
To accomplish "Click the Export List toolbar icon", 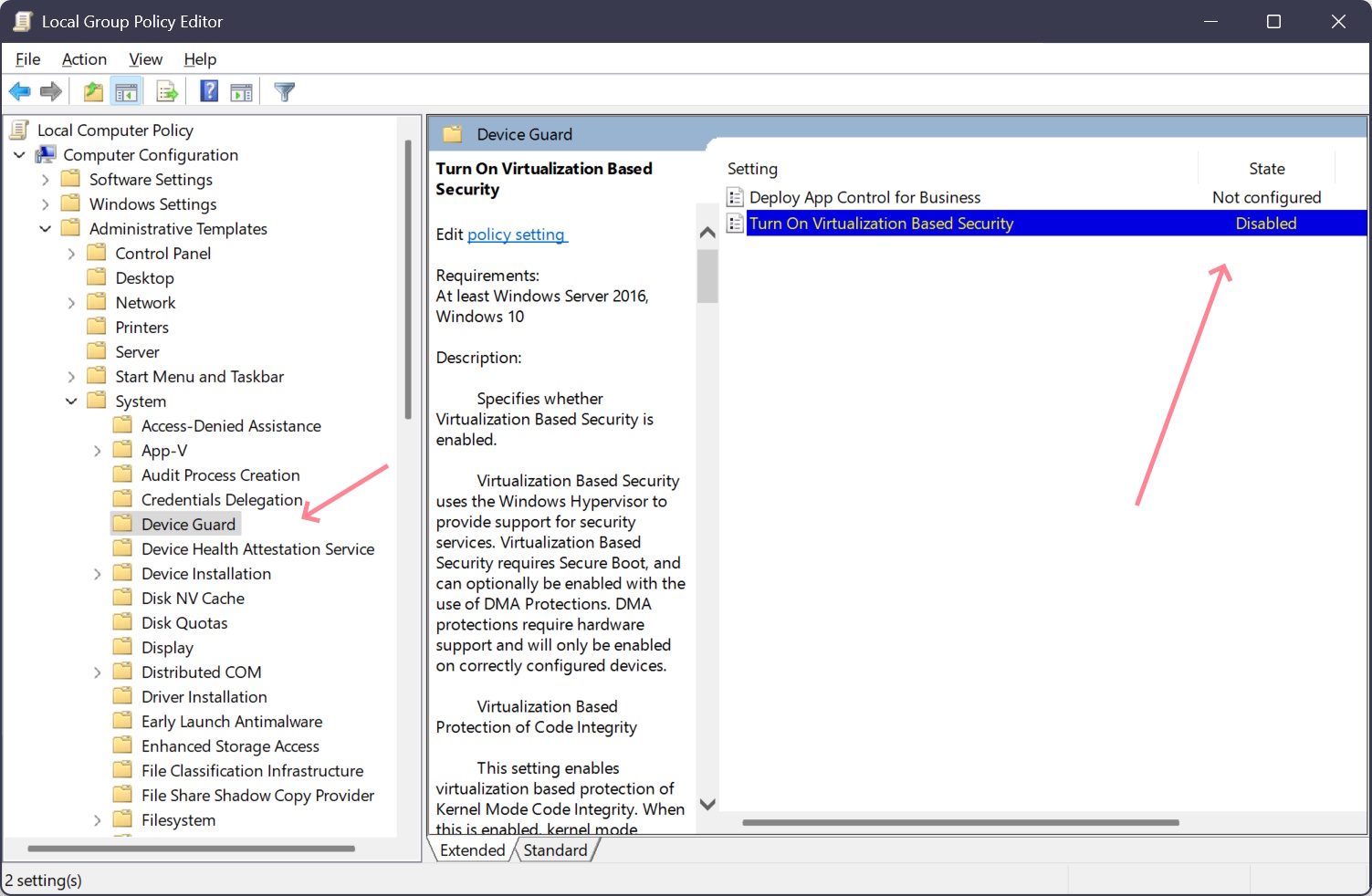I will point(167,91).
